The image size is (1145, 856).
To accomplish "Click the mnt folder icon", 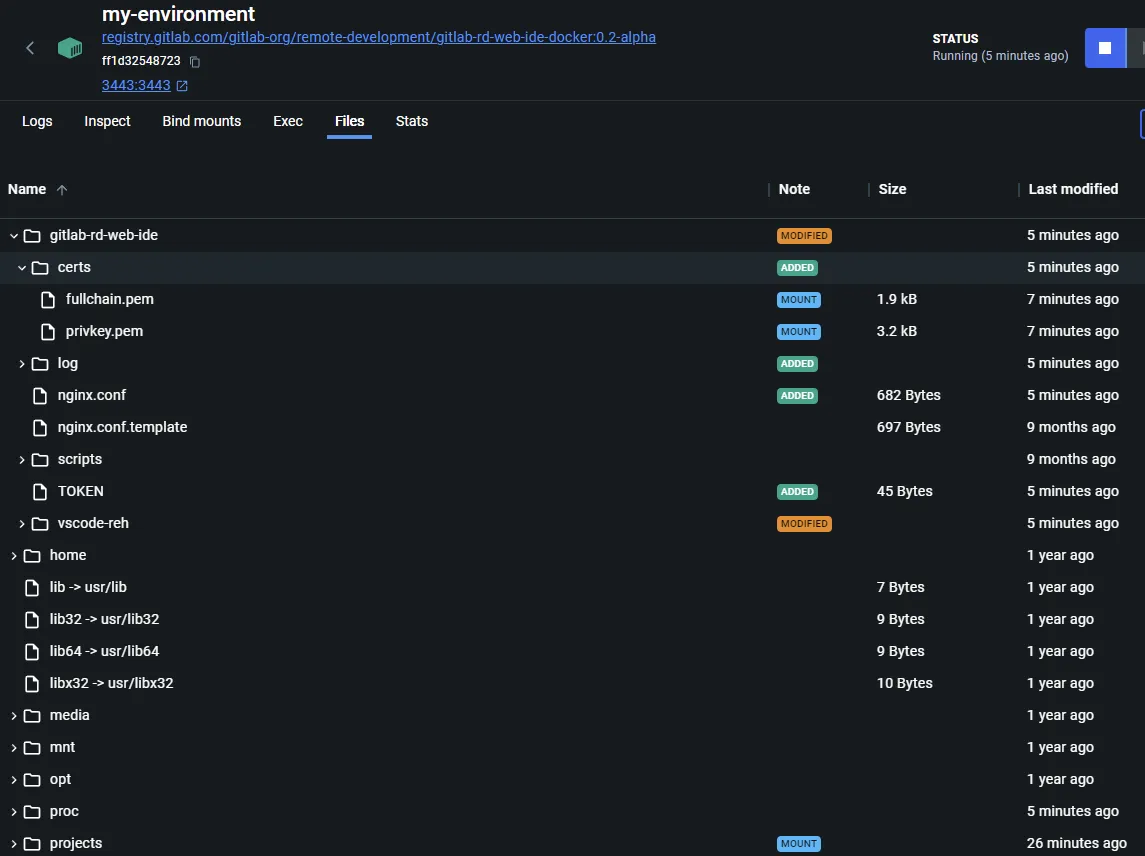I will point(32,748).
